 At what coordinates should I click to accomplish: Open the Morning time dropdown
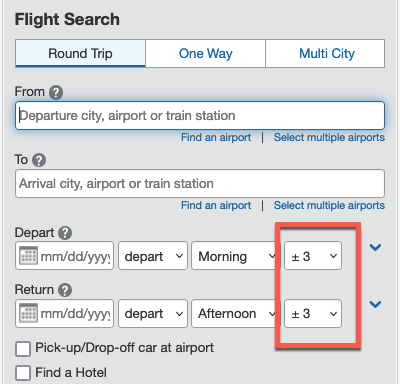(235, 256)
